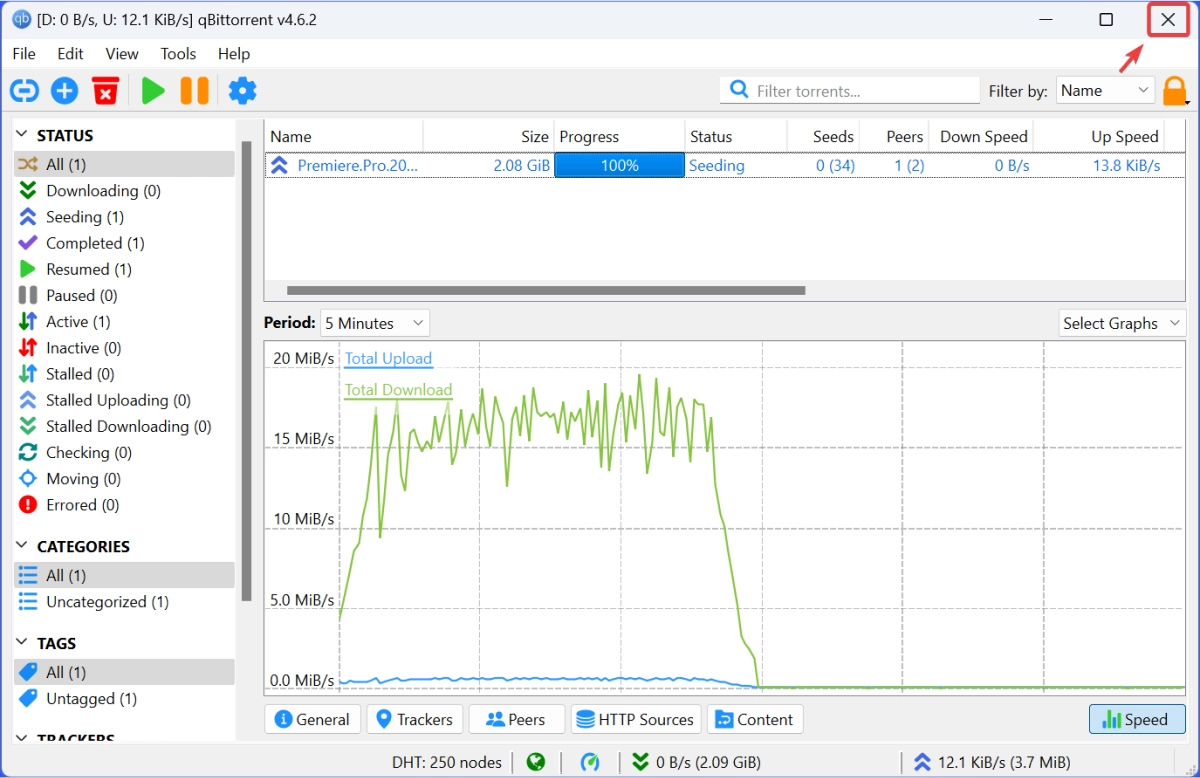Click the search magnifier icon in the filter box
The height and width of the screenshot is (778, 1200).
739,90
